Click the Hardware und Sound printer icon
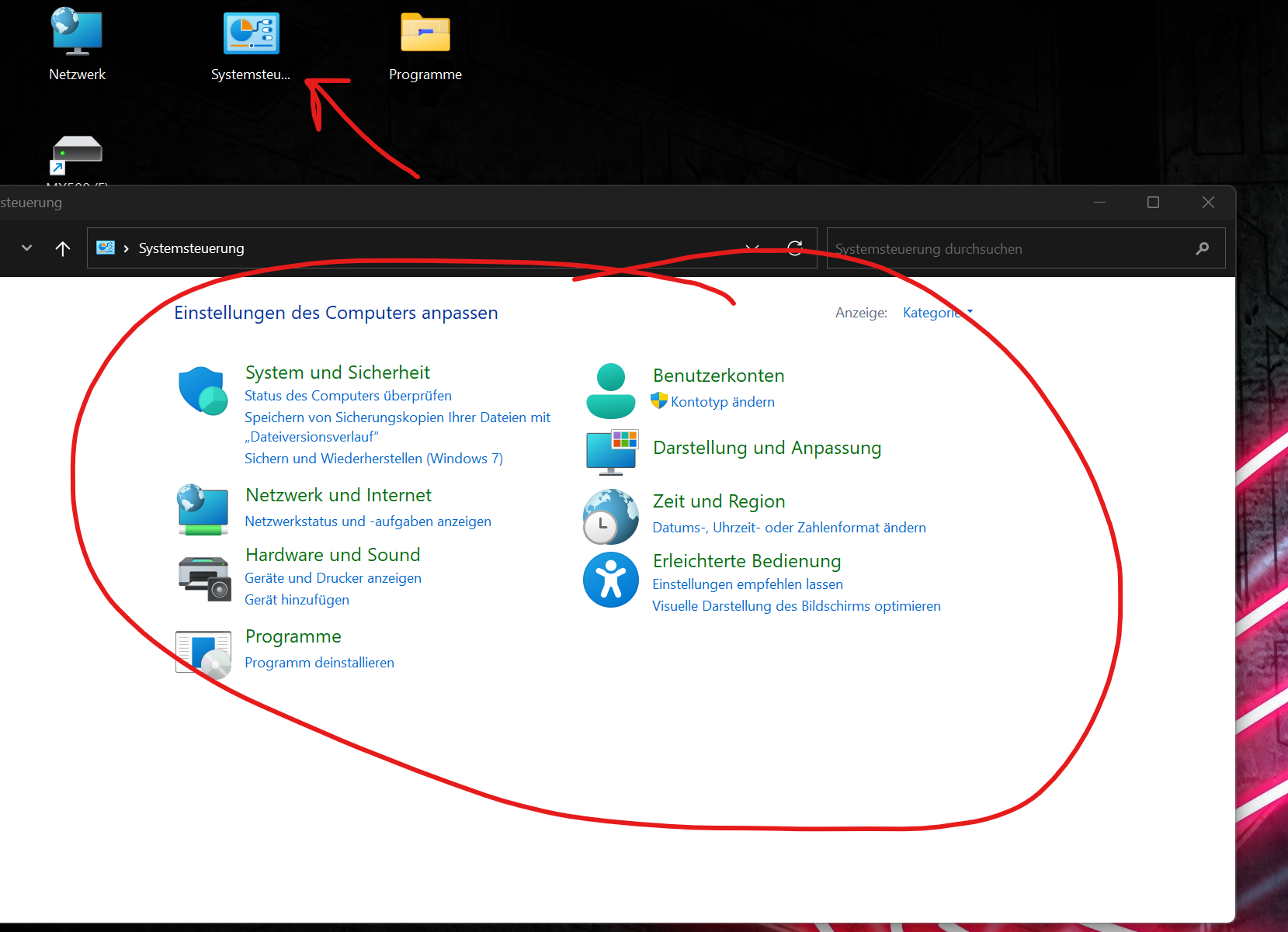This screenshot has width=1288, height=932. (x=204, y=578)
